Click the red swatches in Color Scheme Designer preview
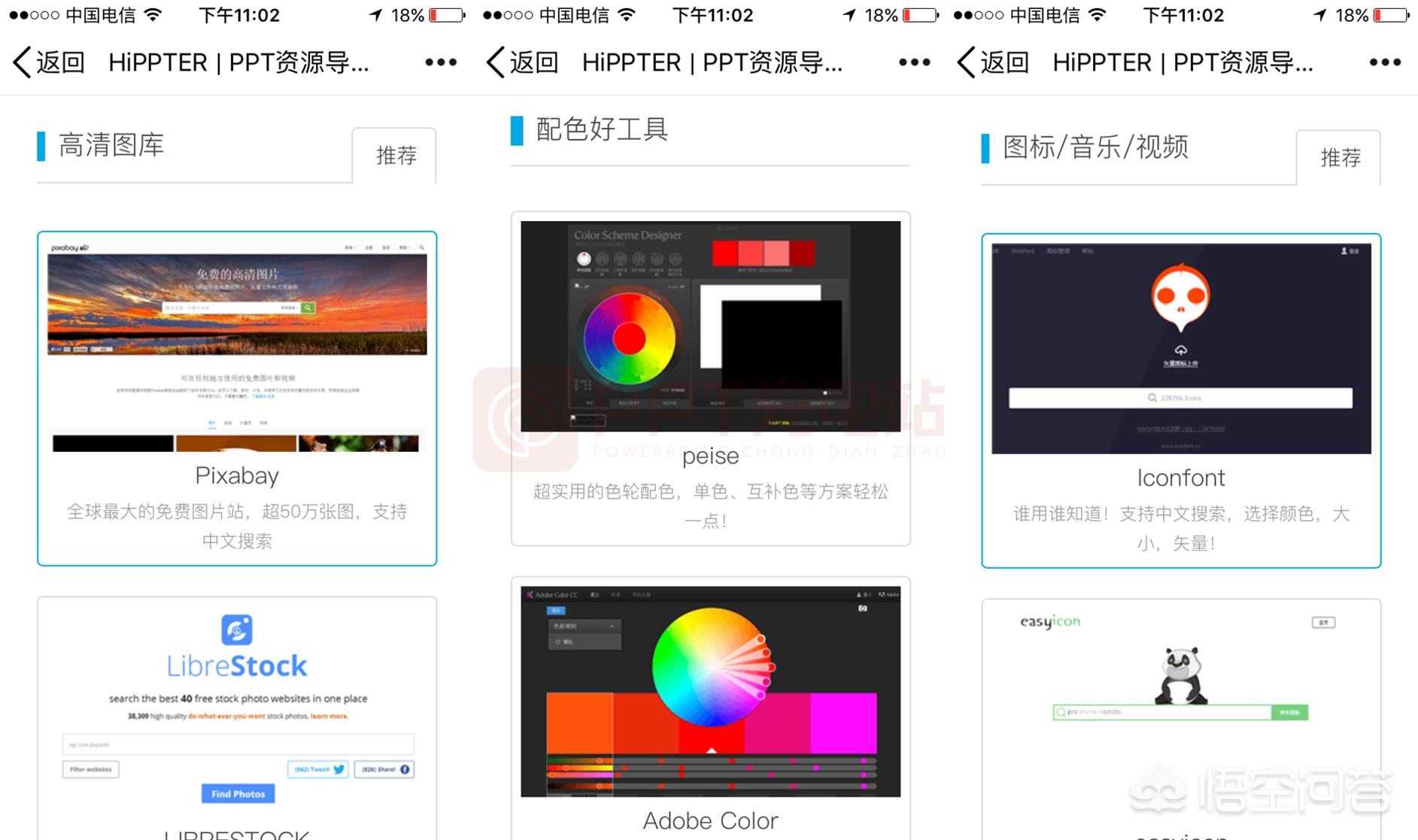The height and width of the screenshot is (840, 1418). pyautogui.click(x=763, y=253)
